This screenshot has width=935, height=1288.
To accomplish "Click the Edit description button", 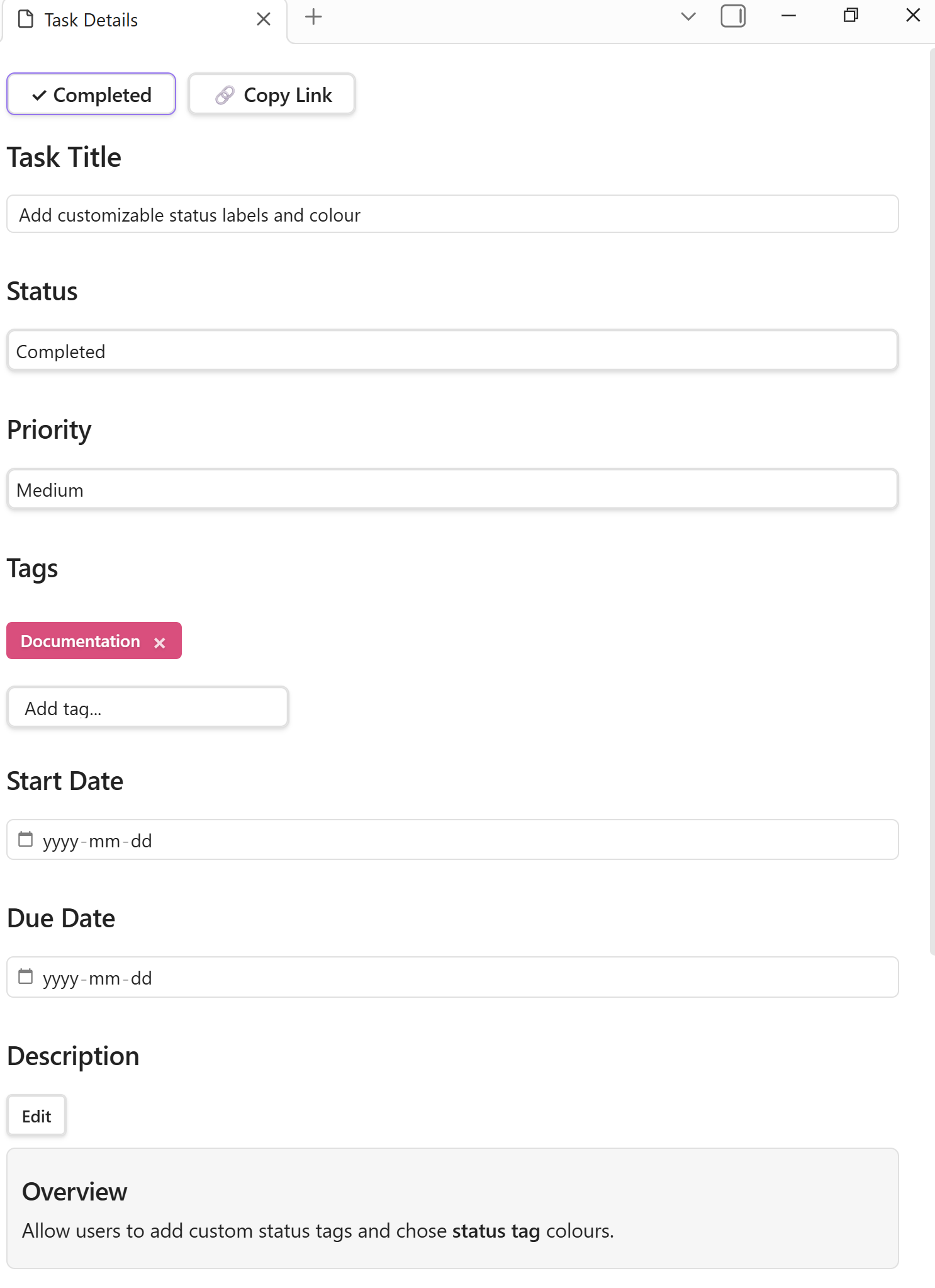I will tap(36, 1116).
